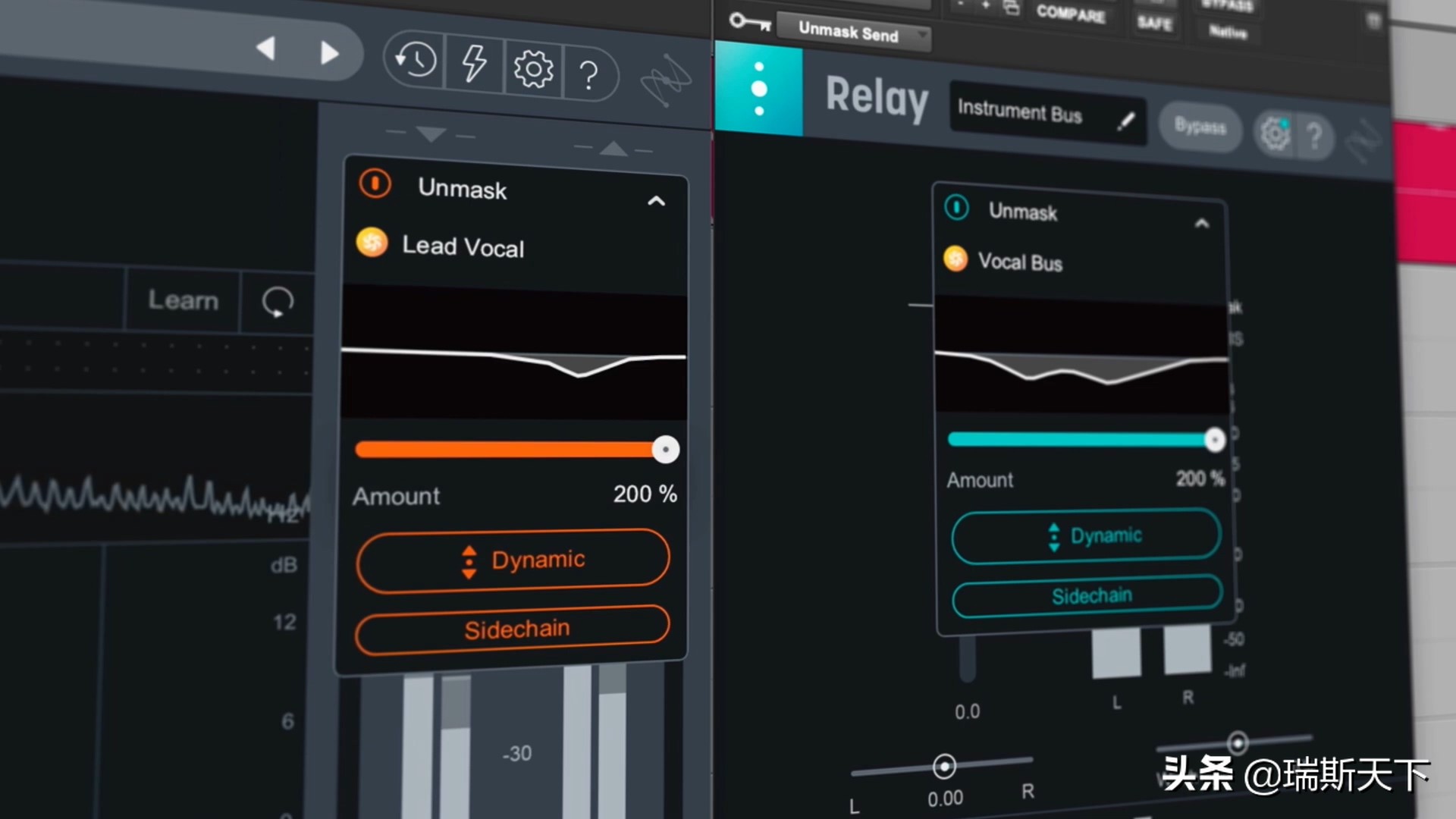Image resolution: width=1456 pixels, height=819 pixels.
Task: Click the Unmask plugin icon on Lead Vocal
Action: click(372, 187)
